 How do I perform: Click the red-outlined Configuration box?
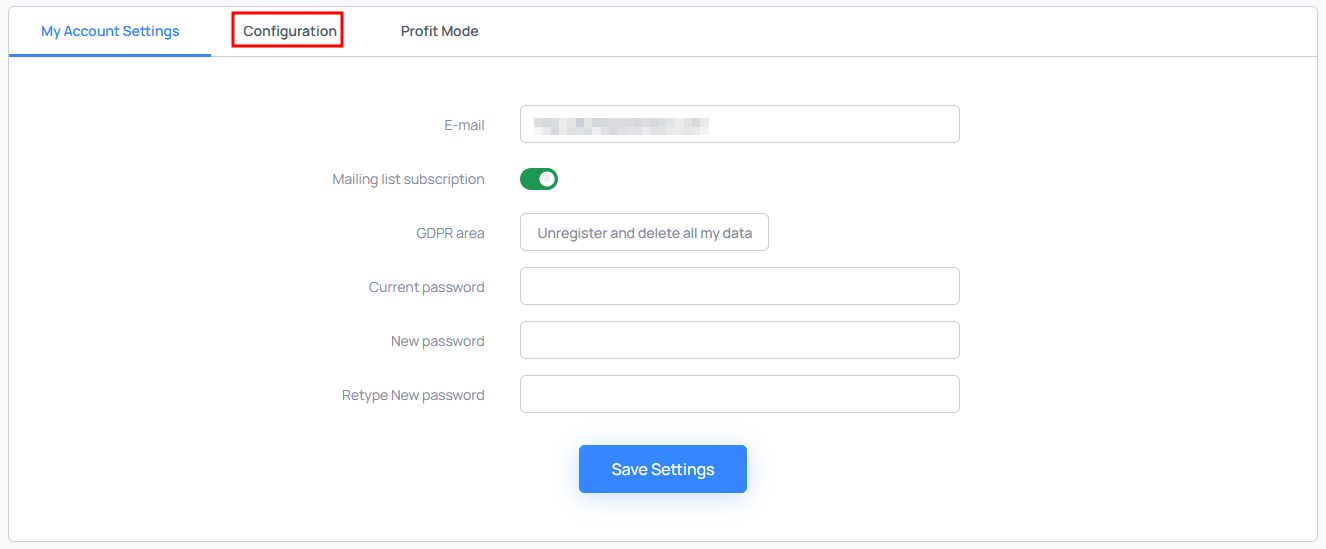click(288, 30)
